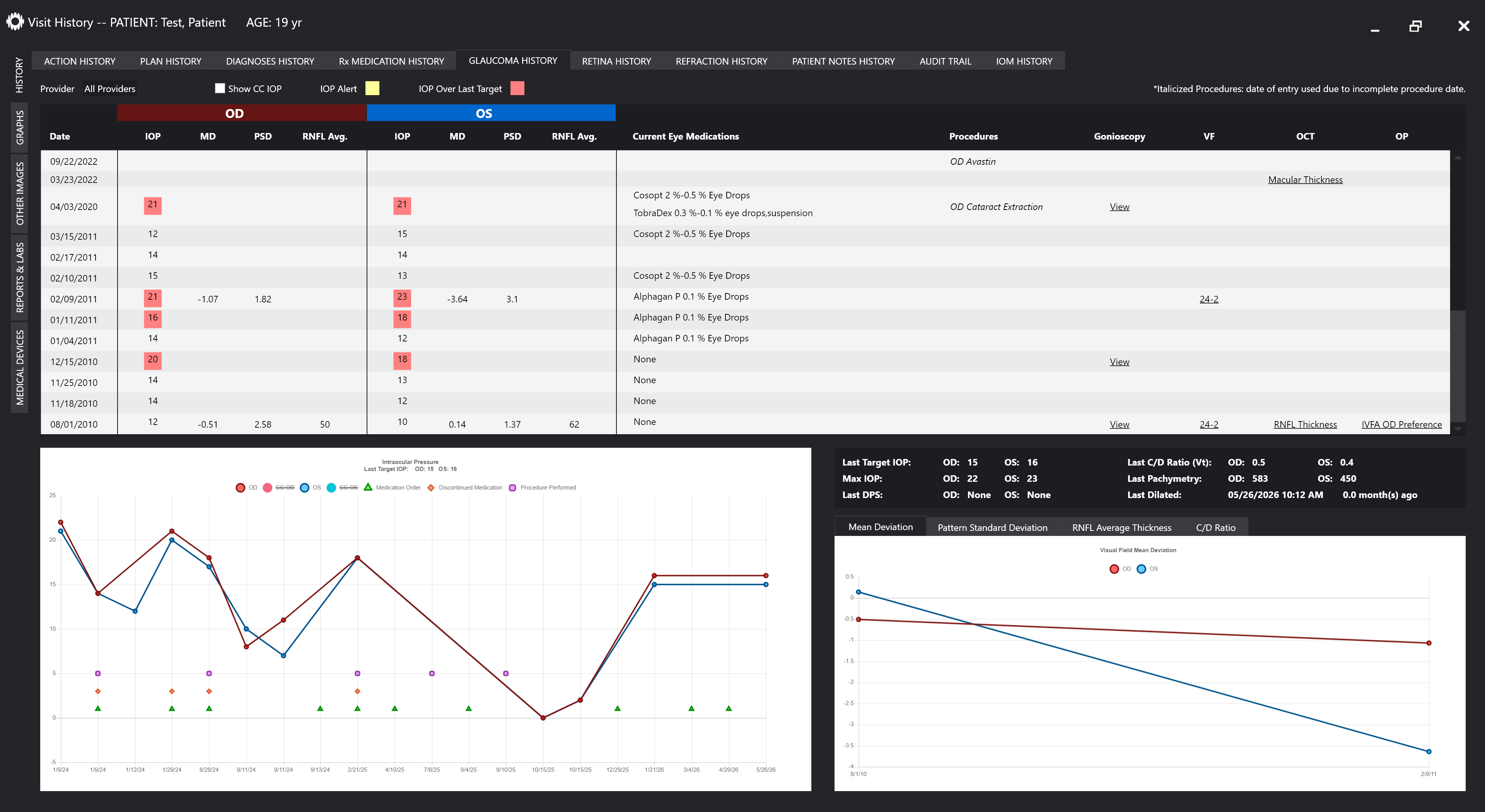Click the red IOP Over Last Target swatch

coord(517,88)
